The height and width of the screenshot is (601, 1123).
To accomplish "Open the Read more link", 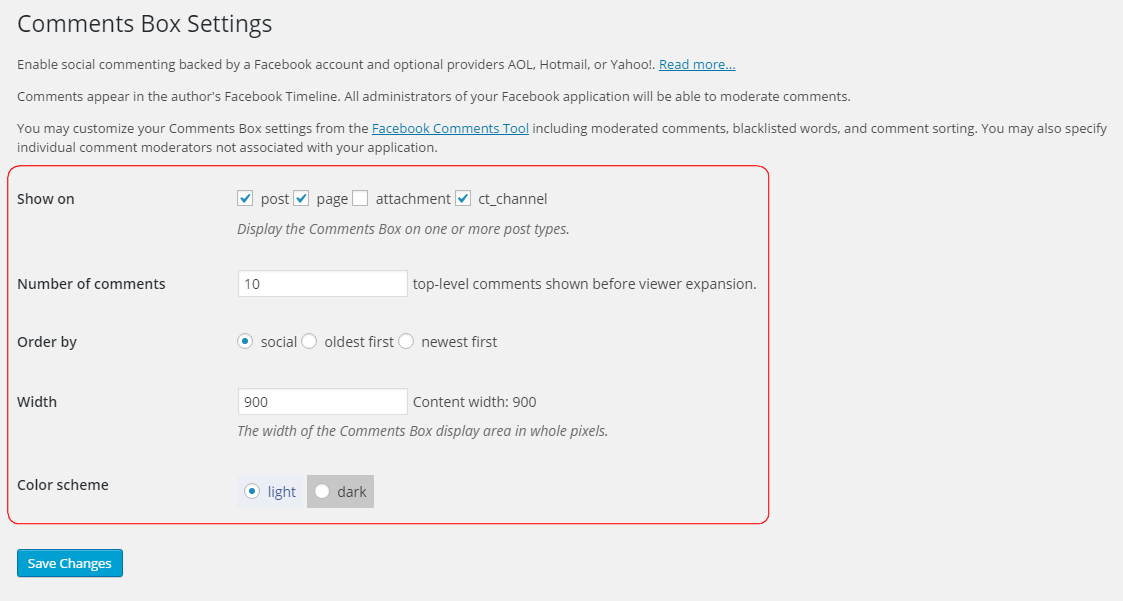I will 697,64.
